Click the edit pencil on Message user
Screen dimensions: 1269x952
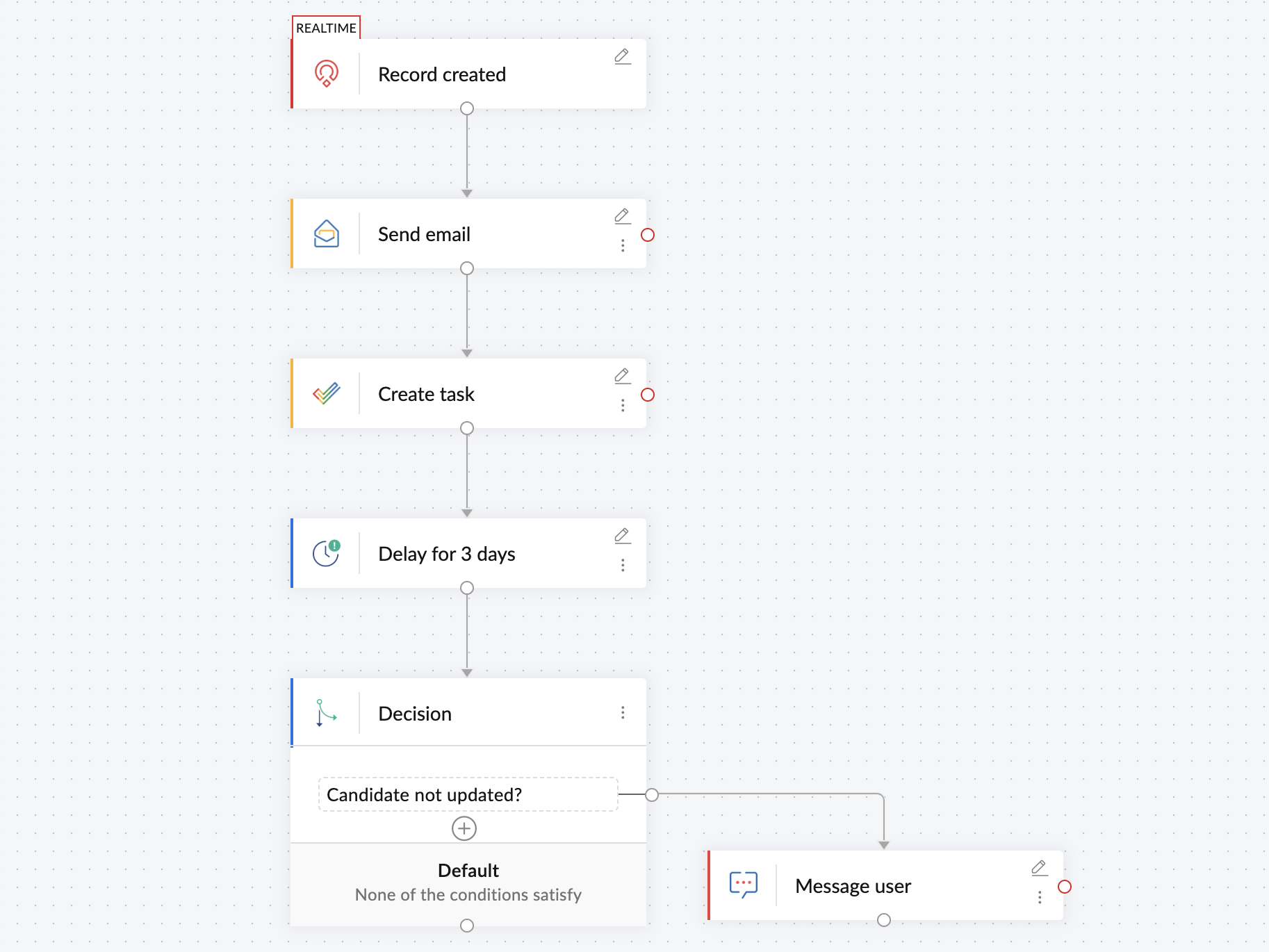pos(1040,868)
